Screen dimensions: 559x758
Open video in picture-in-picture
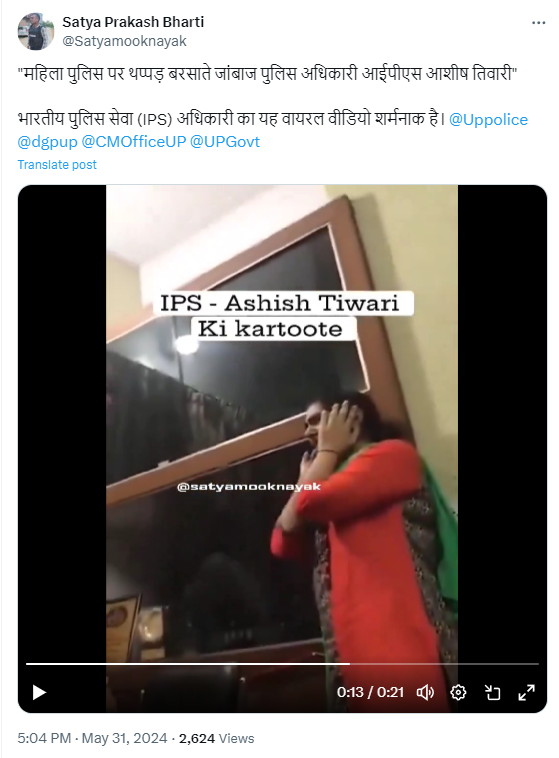[x=492, y=692]
